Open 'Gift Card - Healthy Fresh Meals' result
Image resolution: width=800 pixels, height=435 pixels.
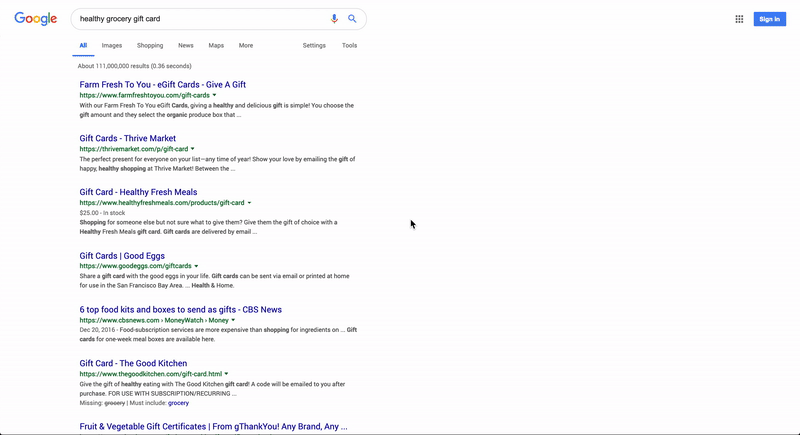click(x=138, y=192)
